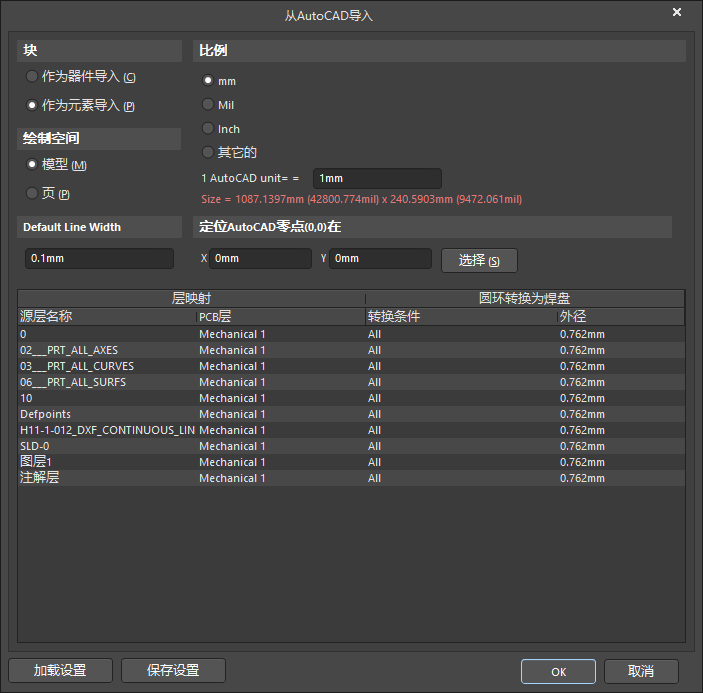Select source layer row '10'

(352, 398)
